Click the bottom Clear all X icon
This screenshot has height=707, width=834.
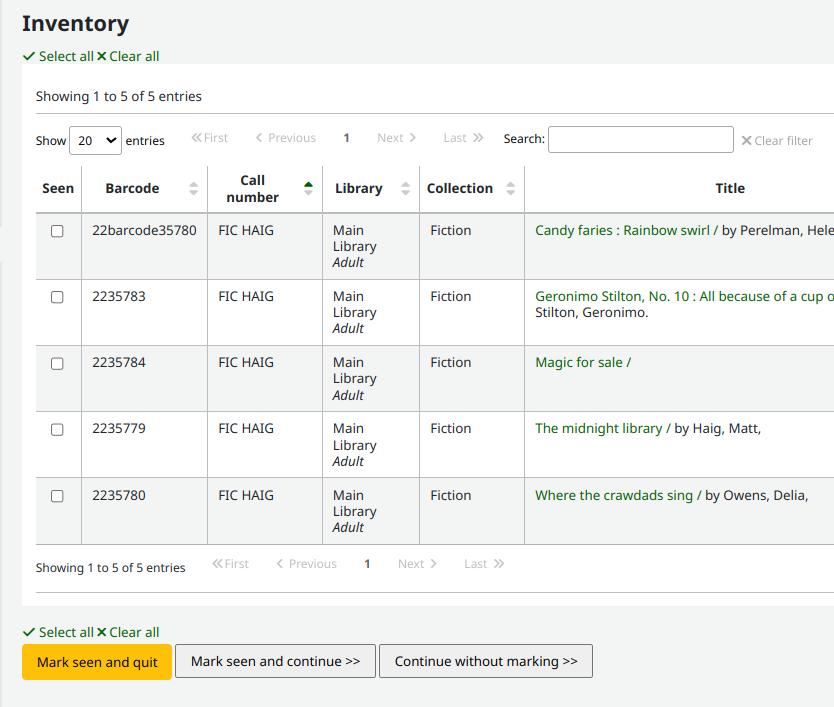pyautogui.click(x=101, y=633)
